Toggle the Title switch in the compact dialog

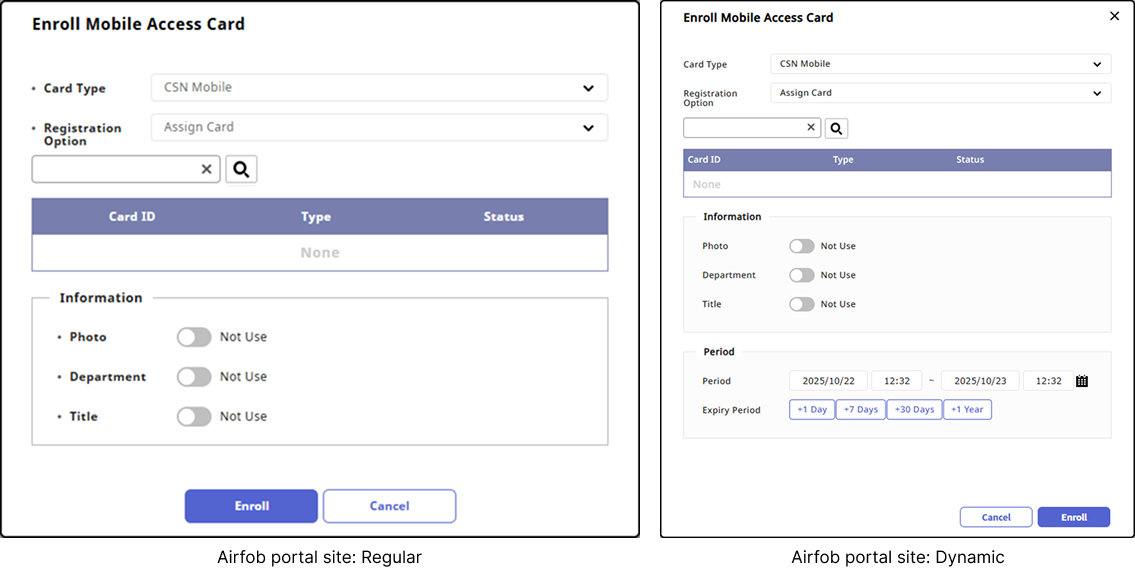[801, 304]
